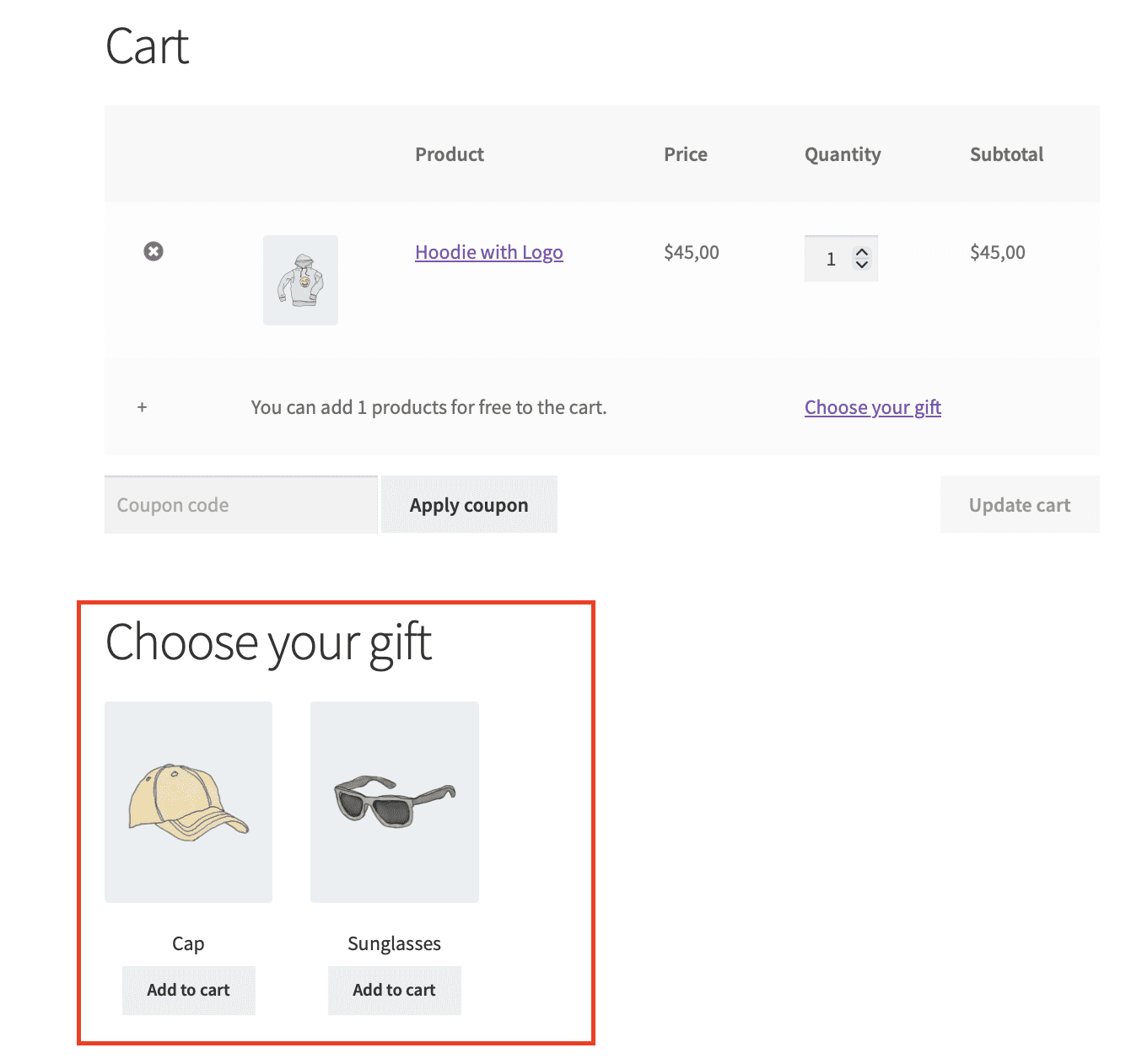
Task: View the Cap product image
Action: pyautogui.click(x=188, y=802)
